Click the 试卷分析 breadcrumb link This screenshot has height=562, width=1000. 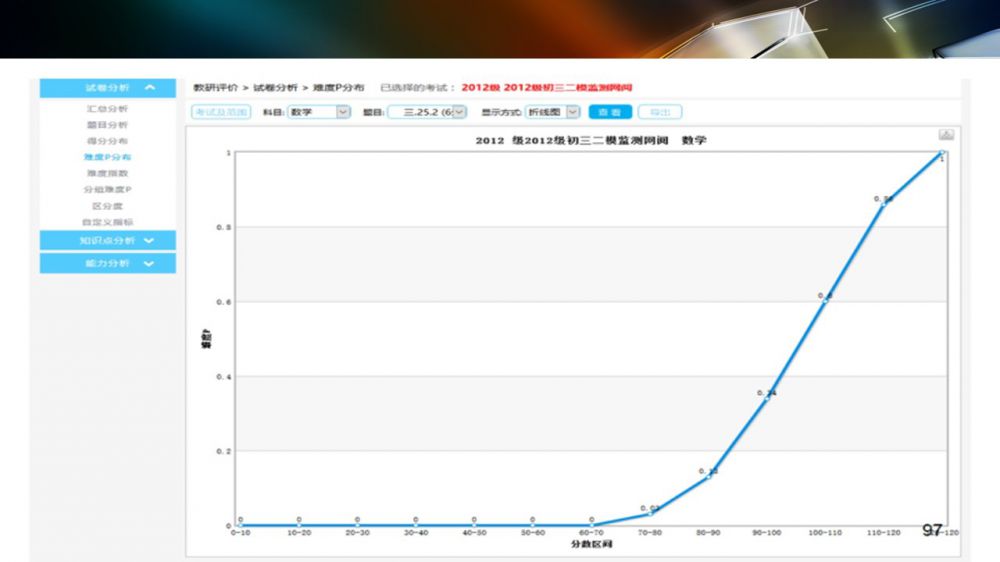pyautogui.click(x=275, y=88)
